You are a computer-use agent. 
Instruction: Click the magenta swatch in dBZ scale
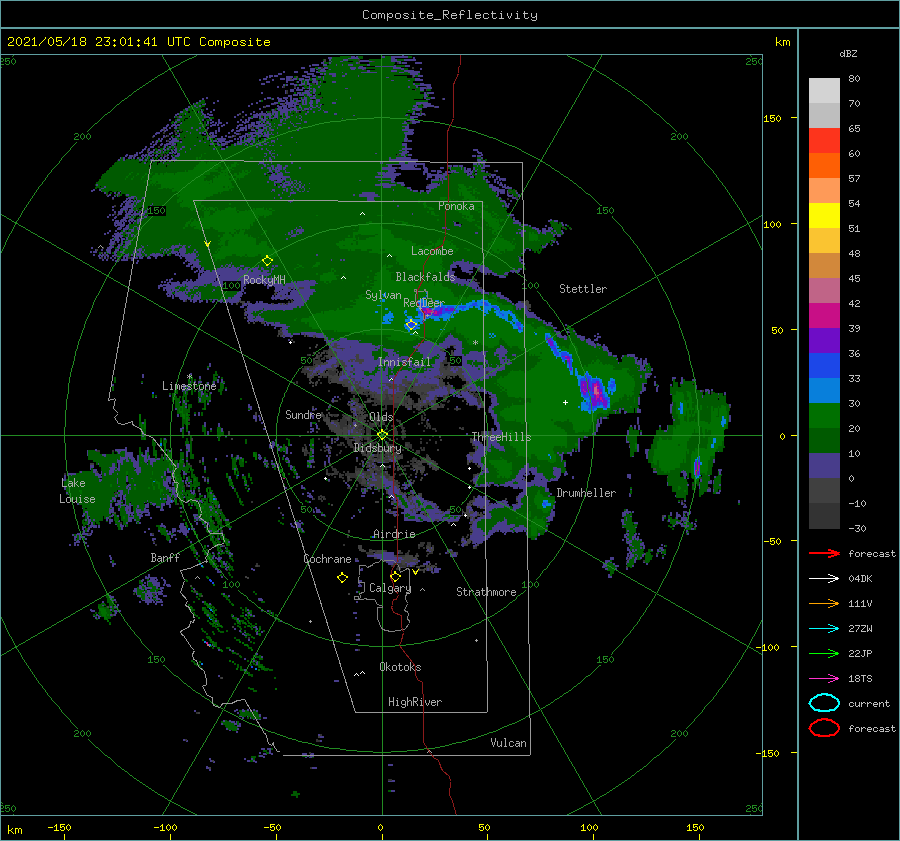tap(824, 316)
